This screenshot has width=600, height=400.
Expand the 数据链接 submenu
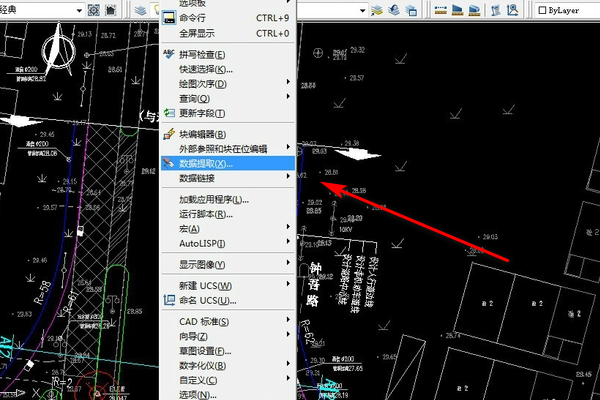pos(227,178)
